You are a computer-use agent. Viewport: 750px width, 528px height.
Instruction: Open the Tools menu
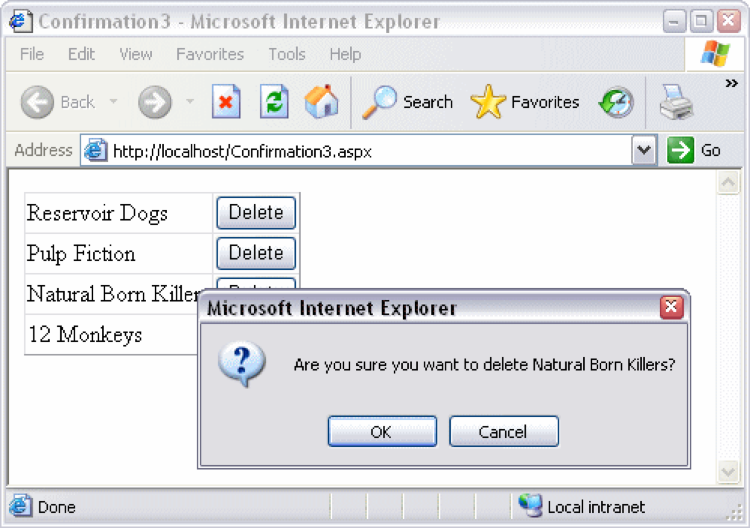click(x=287, y=54)
